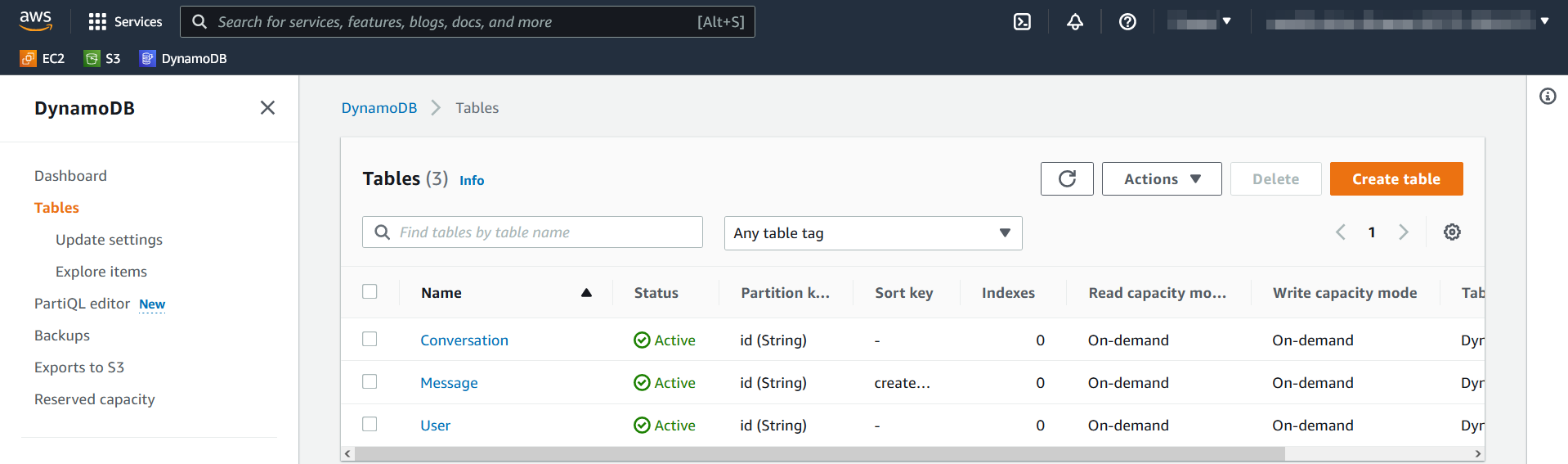Screen dimensions: 1568x464
Task: Click scrollbar left arrow
Action: pos(347,453)
